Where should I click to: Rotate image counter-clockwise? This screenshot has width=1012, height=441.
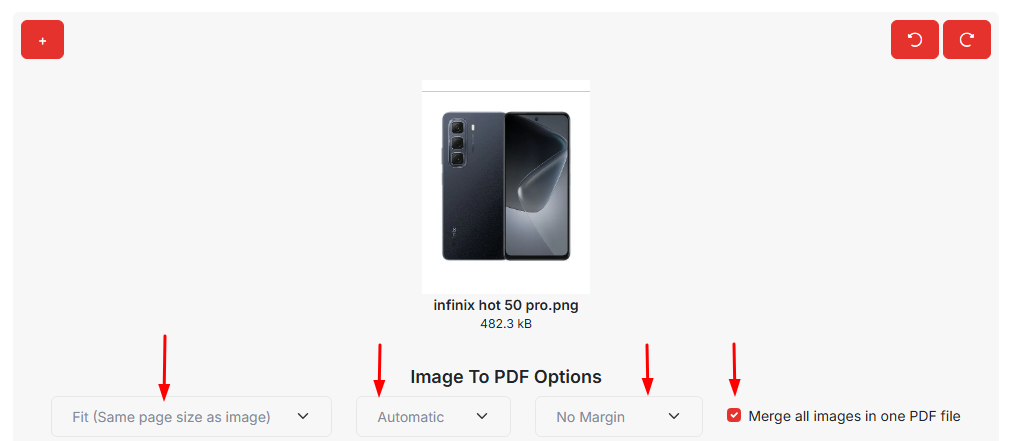tap(915, 40)
